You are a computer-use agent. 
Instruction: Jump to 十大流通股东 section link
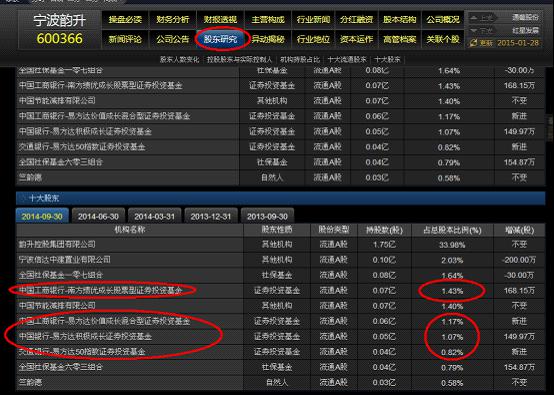pos(347,59)
